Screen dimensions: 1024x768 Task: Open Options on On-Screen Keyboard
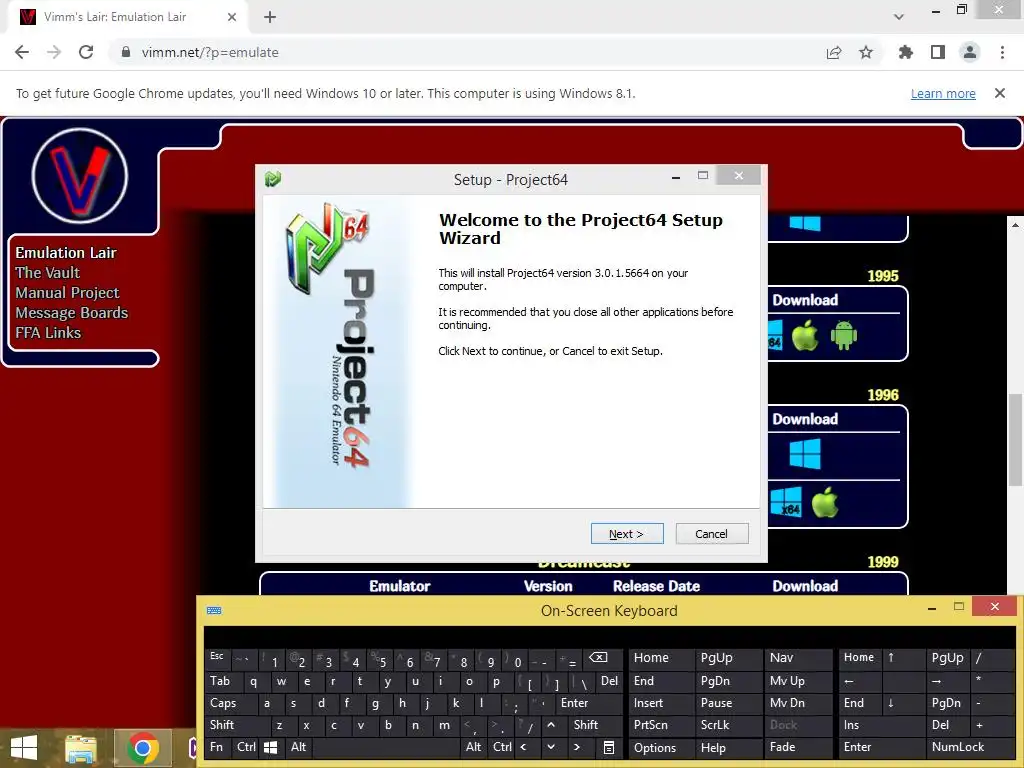click(x=661, y=747)
